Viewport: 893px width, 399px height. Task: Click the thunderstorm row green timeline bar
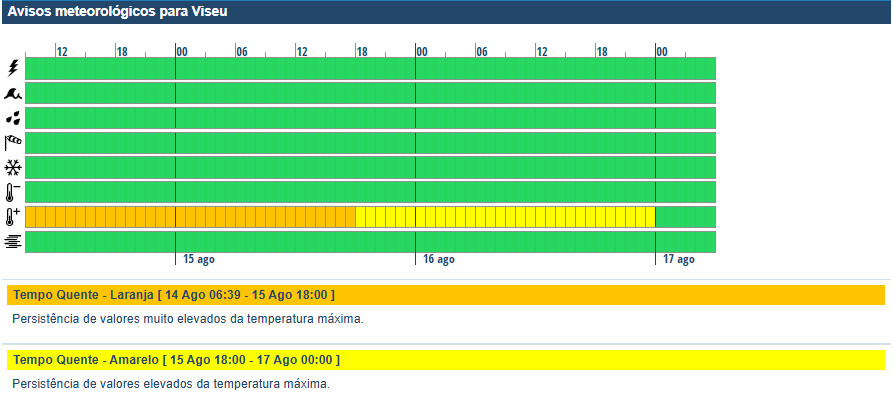coord(371,68)
